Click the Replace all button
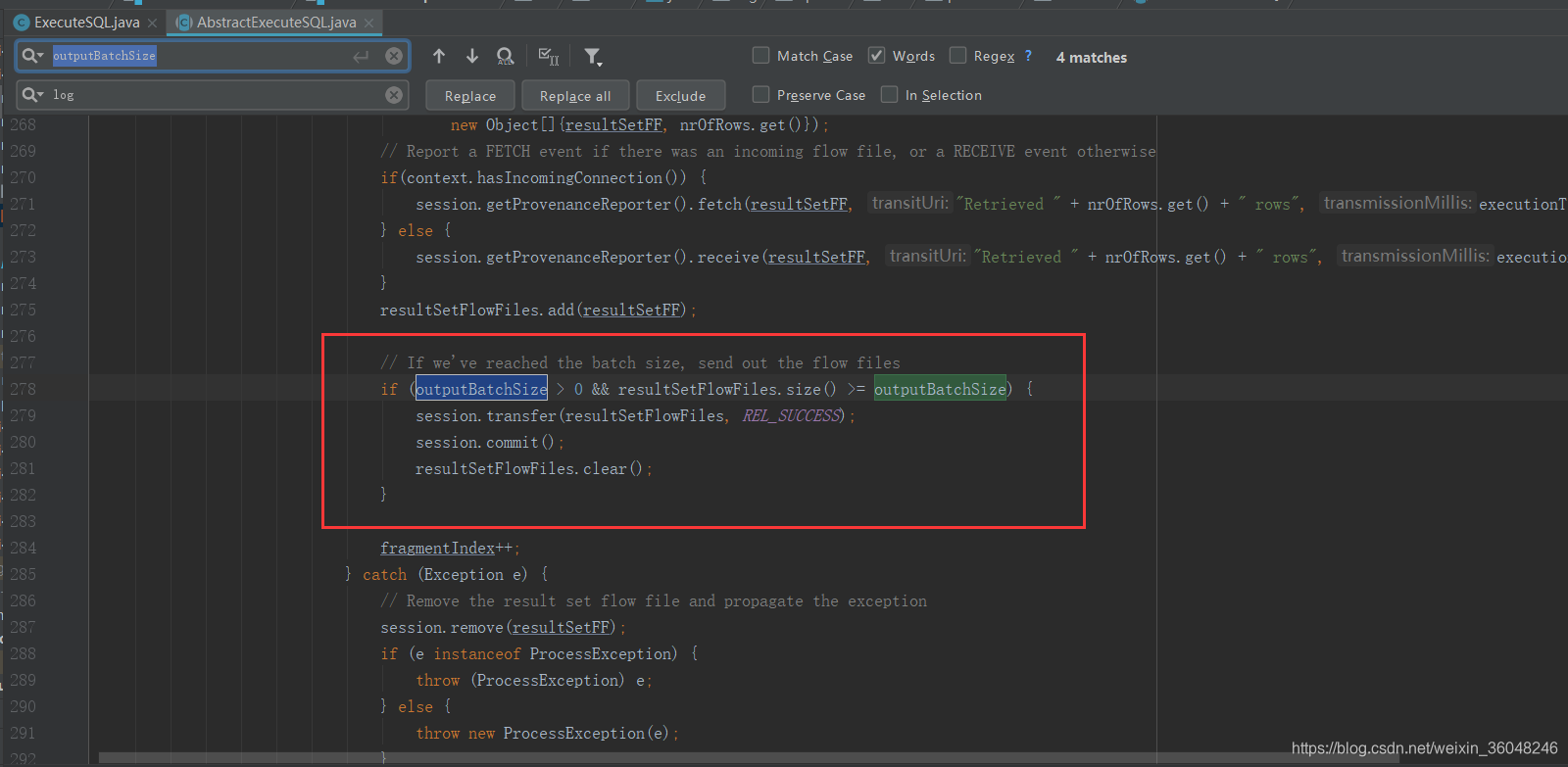 pyautogui.click(x=575, y=95)
